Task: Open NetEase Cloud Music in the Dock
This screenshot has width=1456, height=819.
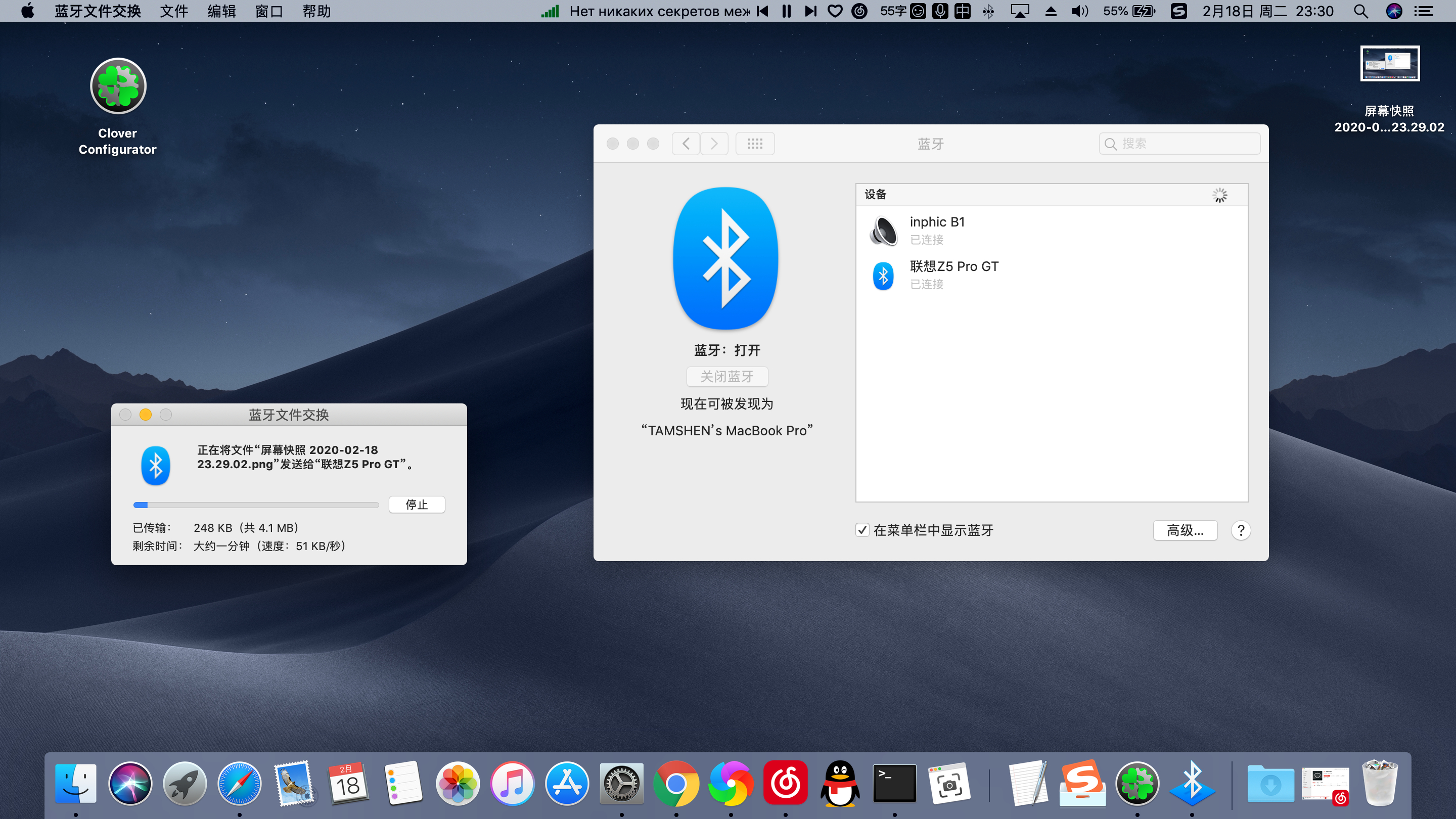Action: coord(786,784)
